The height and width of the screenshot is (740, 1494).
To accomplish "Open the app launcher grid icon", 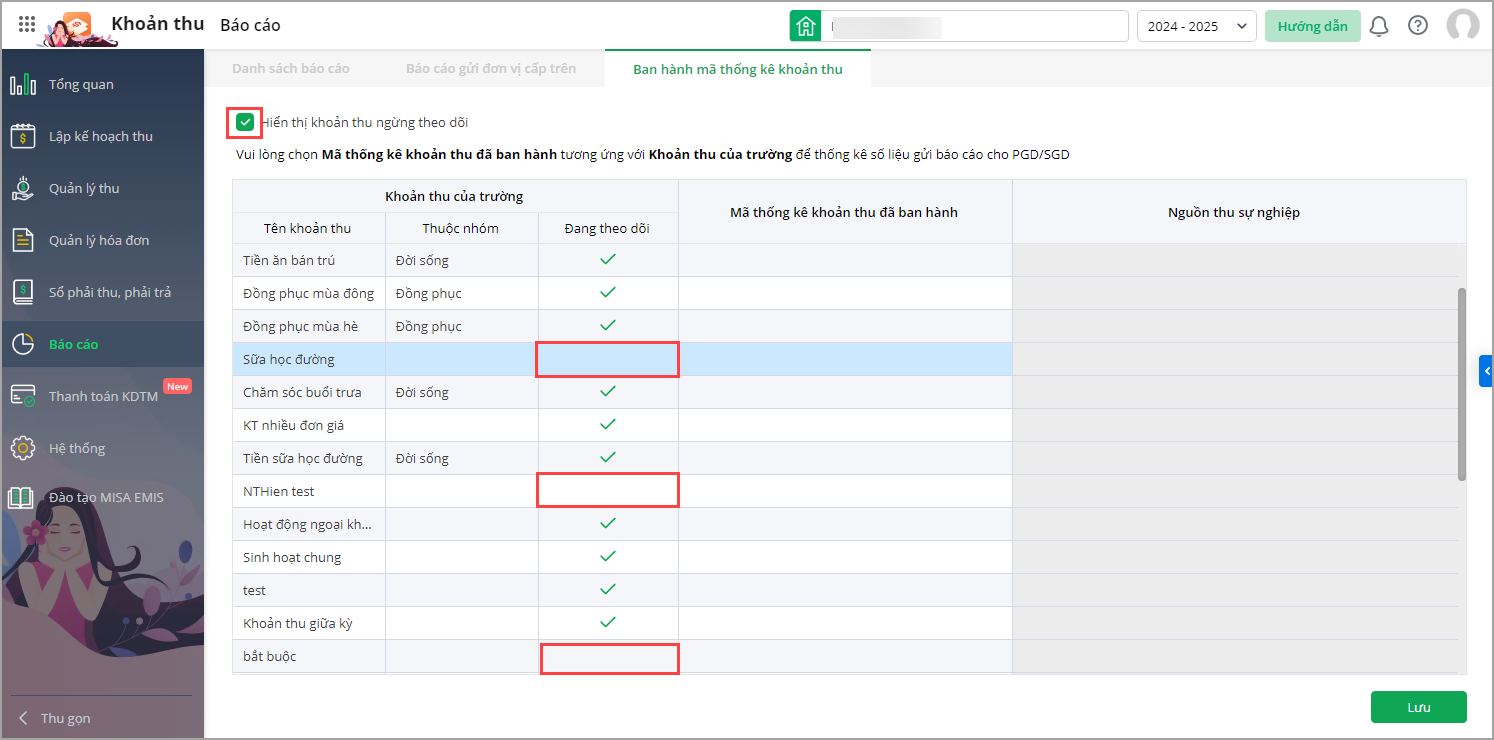I will pyautogui.click(x=27, y=24).
